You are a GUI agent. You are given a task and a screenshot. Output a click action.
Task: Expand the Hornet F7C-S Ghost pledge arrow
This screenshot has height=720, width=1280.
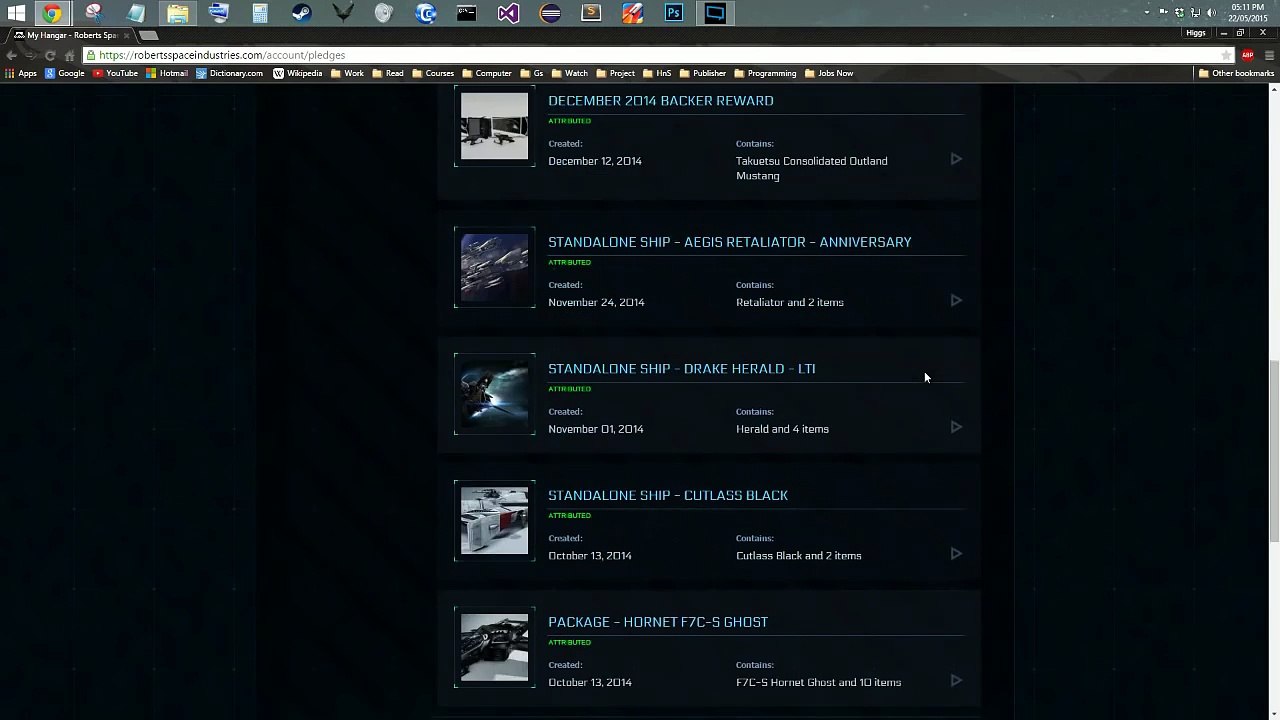pos(956,680)
